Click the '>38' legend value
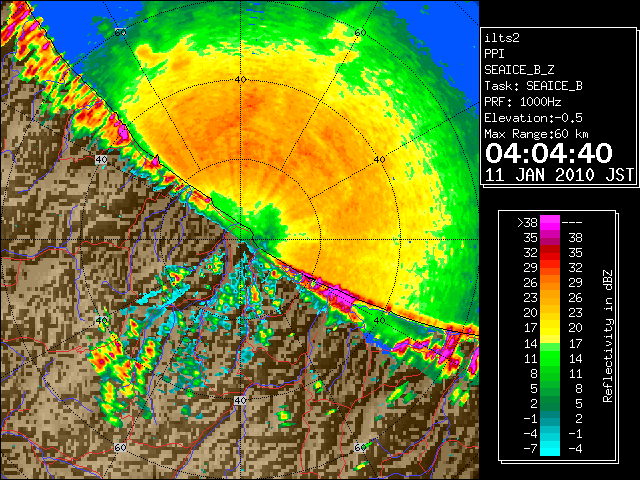 coord(527,223)
